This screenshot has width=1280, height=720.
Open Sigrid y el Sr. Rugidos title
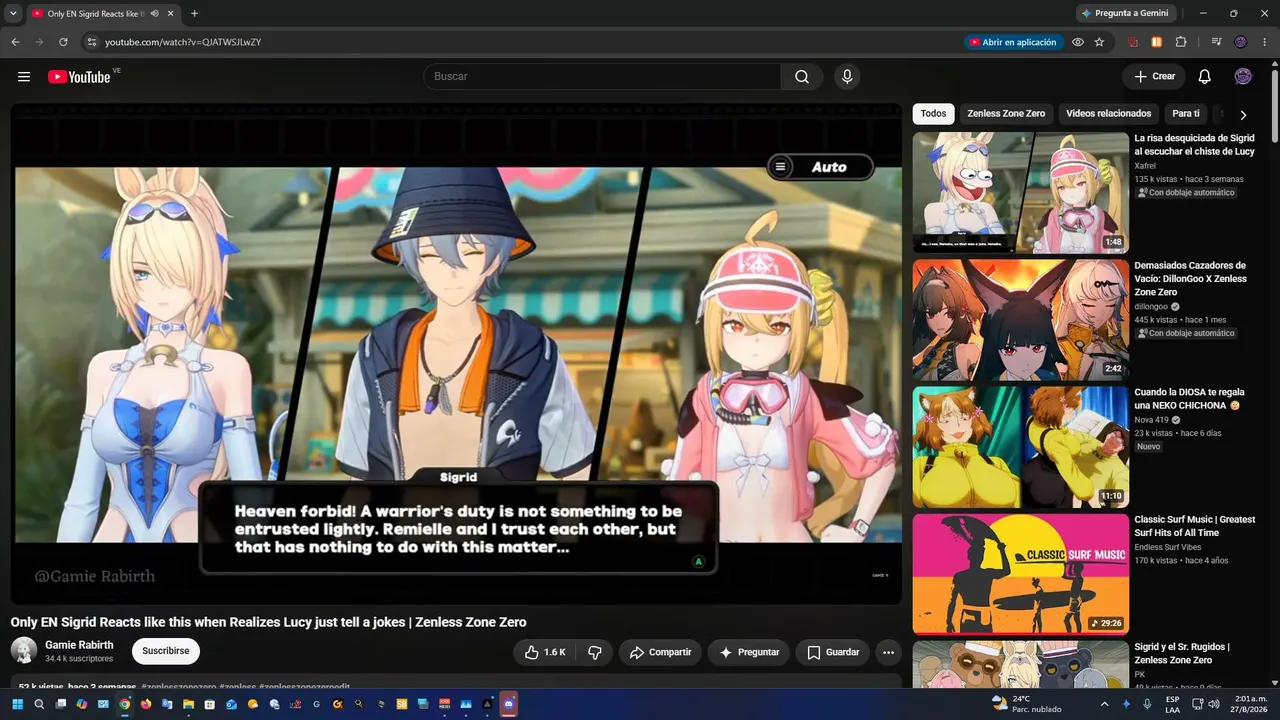tap(1182, 653)
